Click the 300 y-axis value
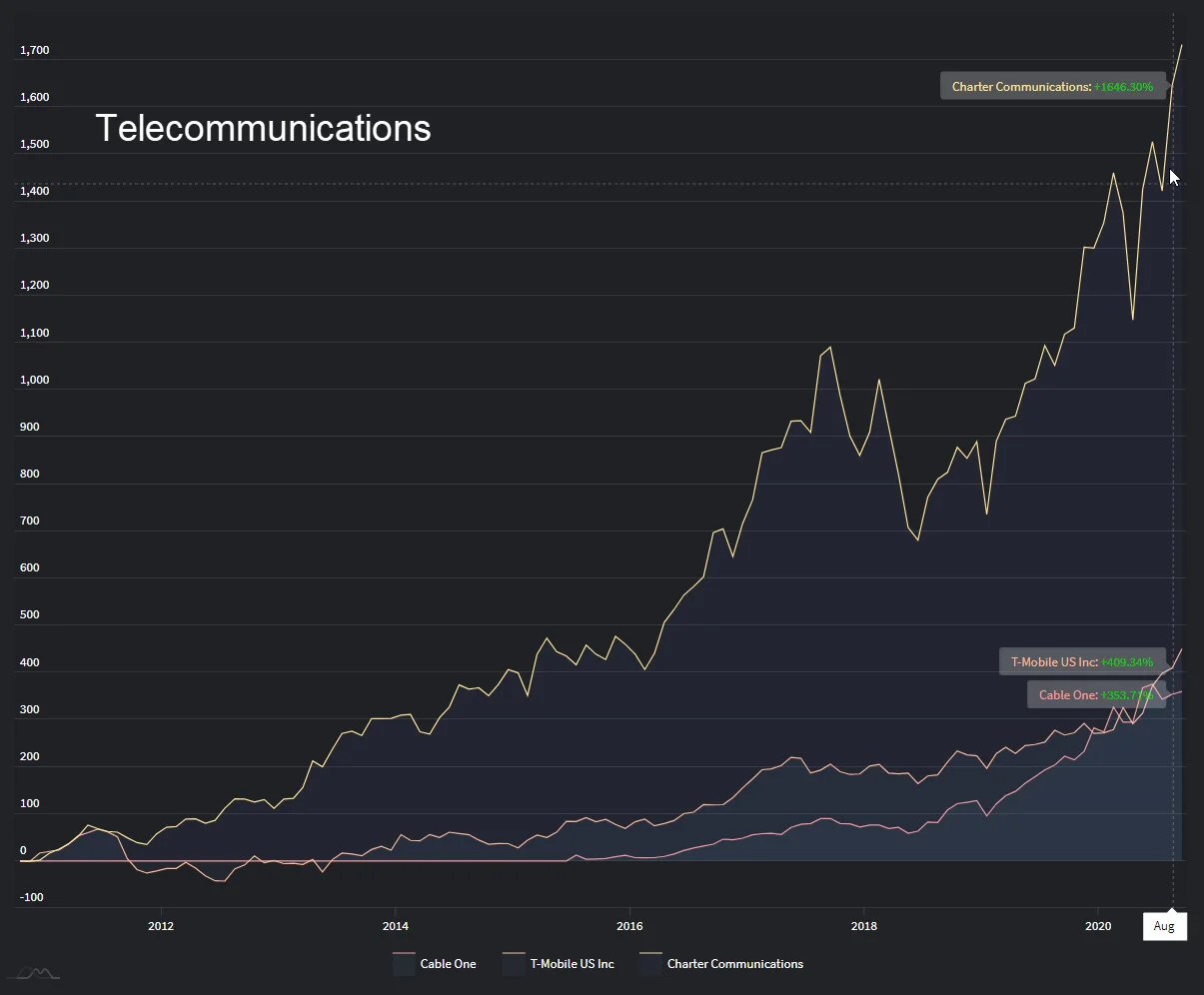Screen dimensions: 1204x995 click(30, 709)
